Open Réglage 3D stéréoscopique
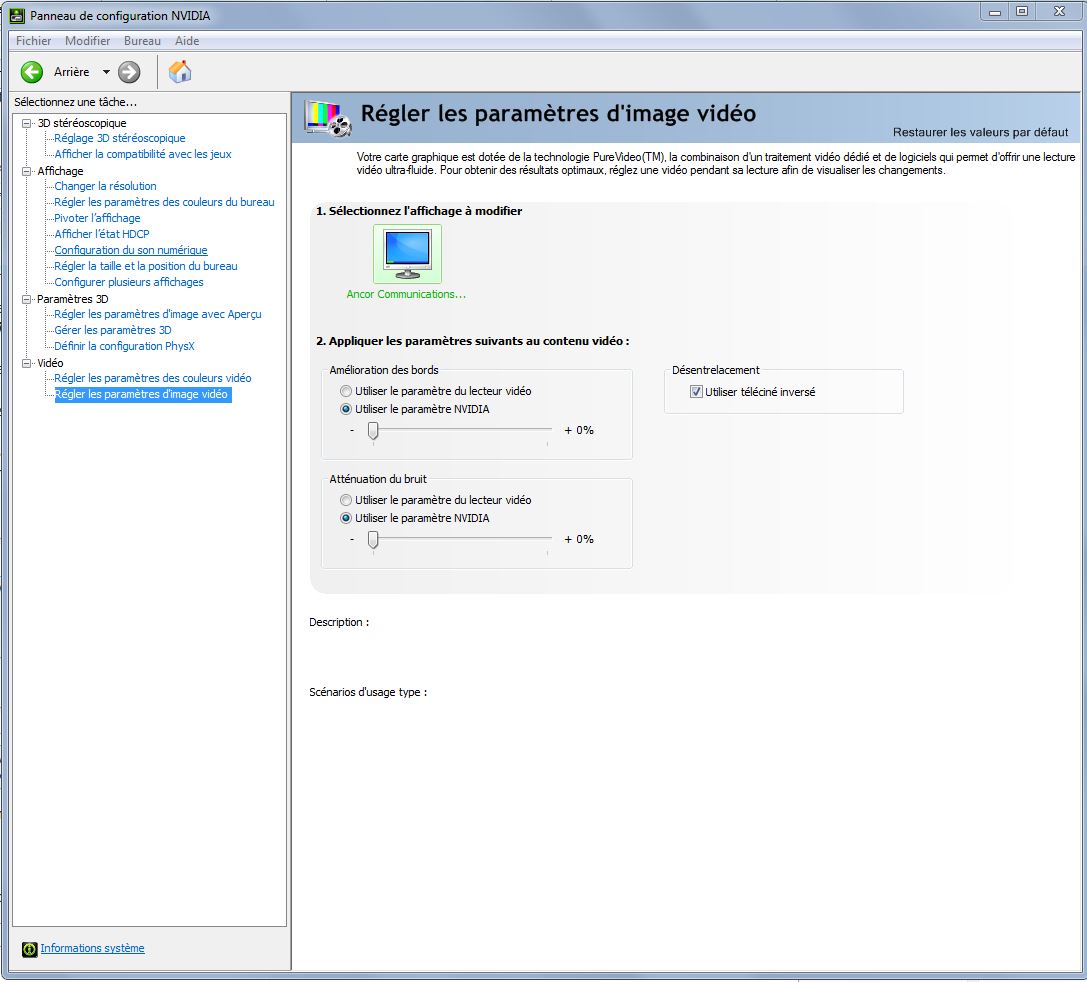This screenshot has width=1087, height=982. click(x=120, y=139)
